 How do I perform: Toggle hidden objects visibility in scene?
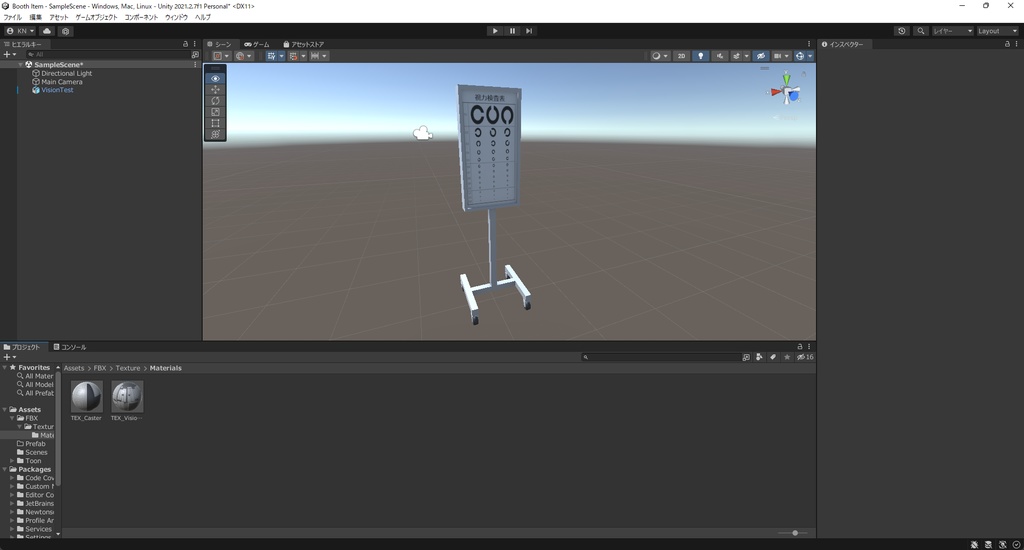760,56
